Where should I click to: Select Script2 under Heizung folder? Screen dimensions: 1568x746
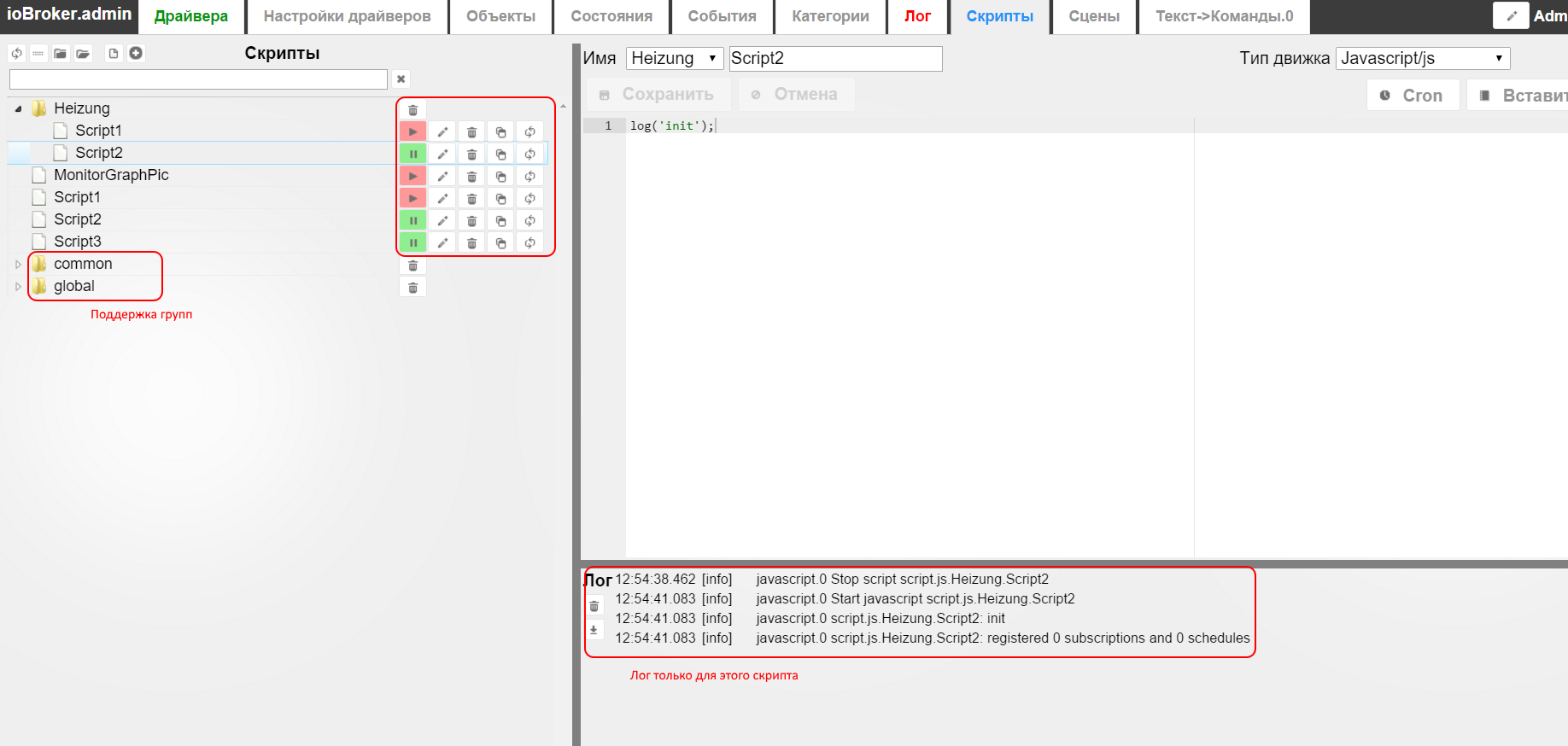[99, 153]
